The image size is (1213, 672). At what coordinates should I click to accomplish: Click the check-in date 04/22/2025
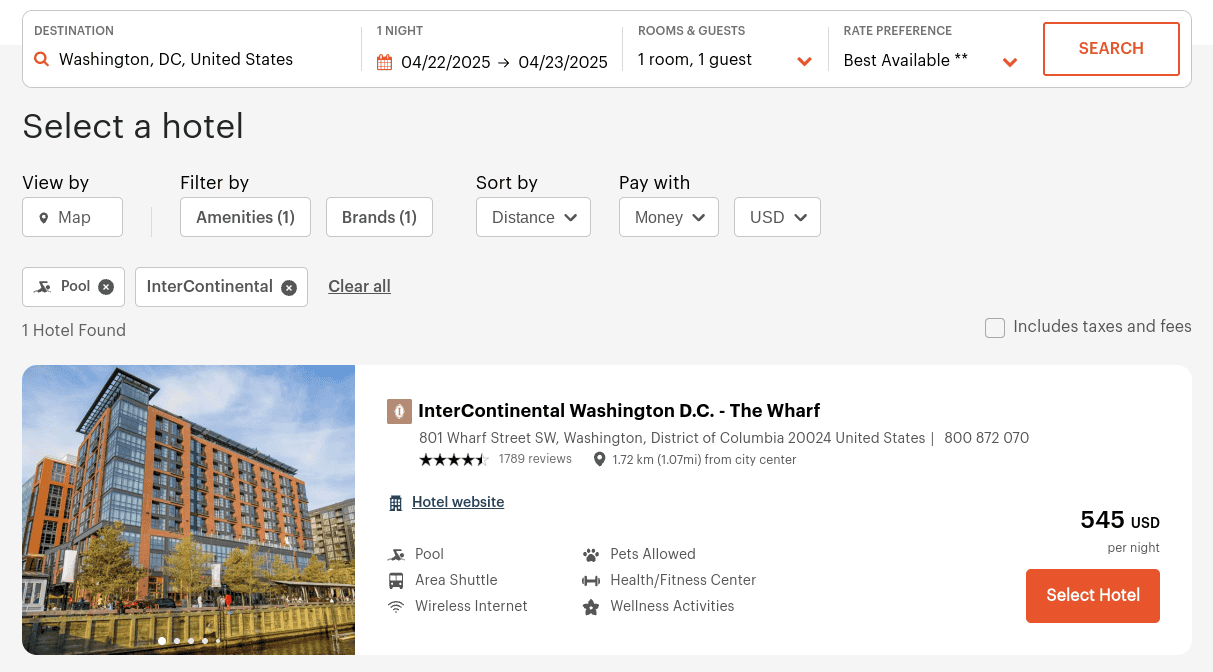click(x=446, y=62)
